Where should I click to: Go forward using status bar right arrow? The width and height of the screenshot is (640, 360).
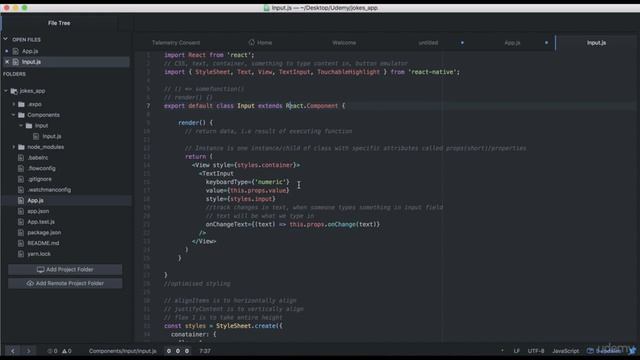(28, 351)
